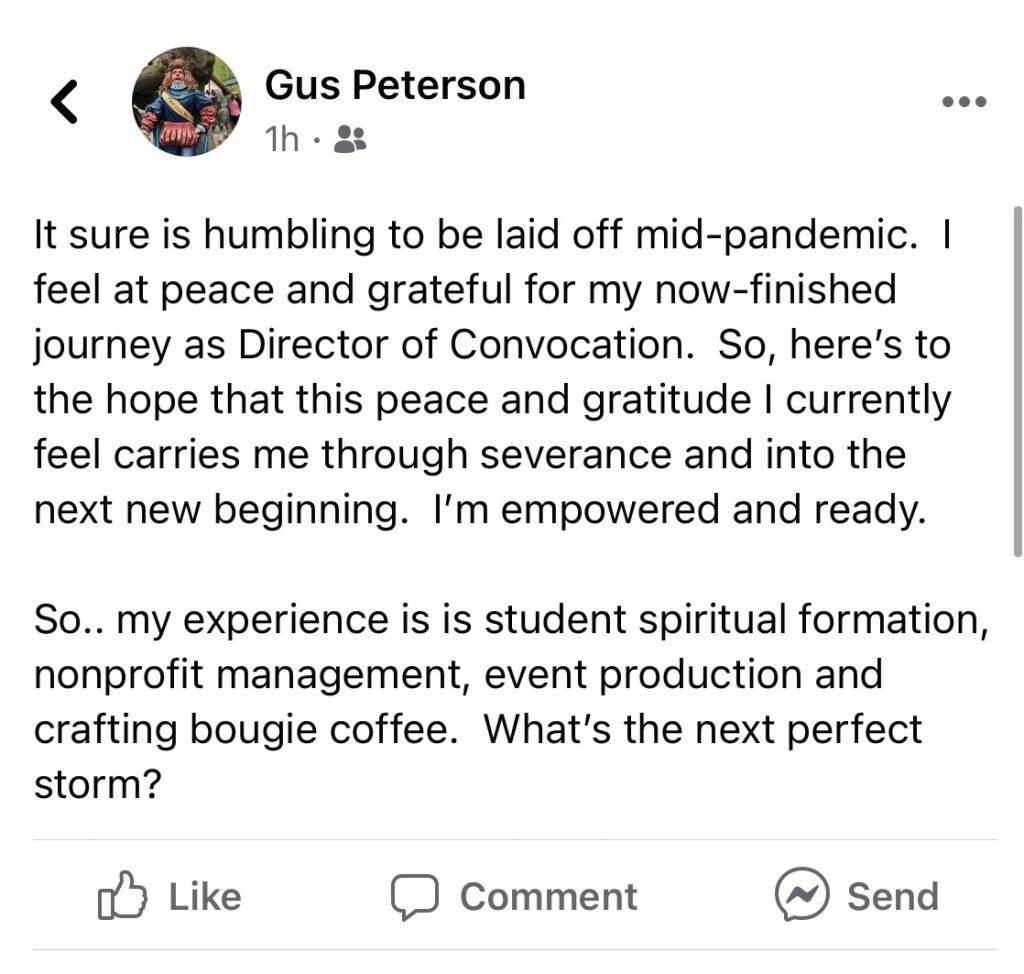Viewport: 1024px width, 974px height.
Task: Click the Messenger Send icon
Action: tap(802, 894)
